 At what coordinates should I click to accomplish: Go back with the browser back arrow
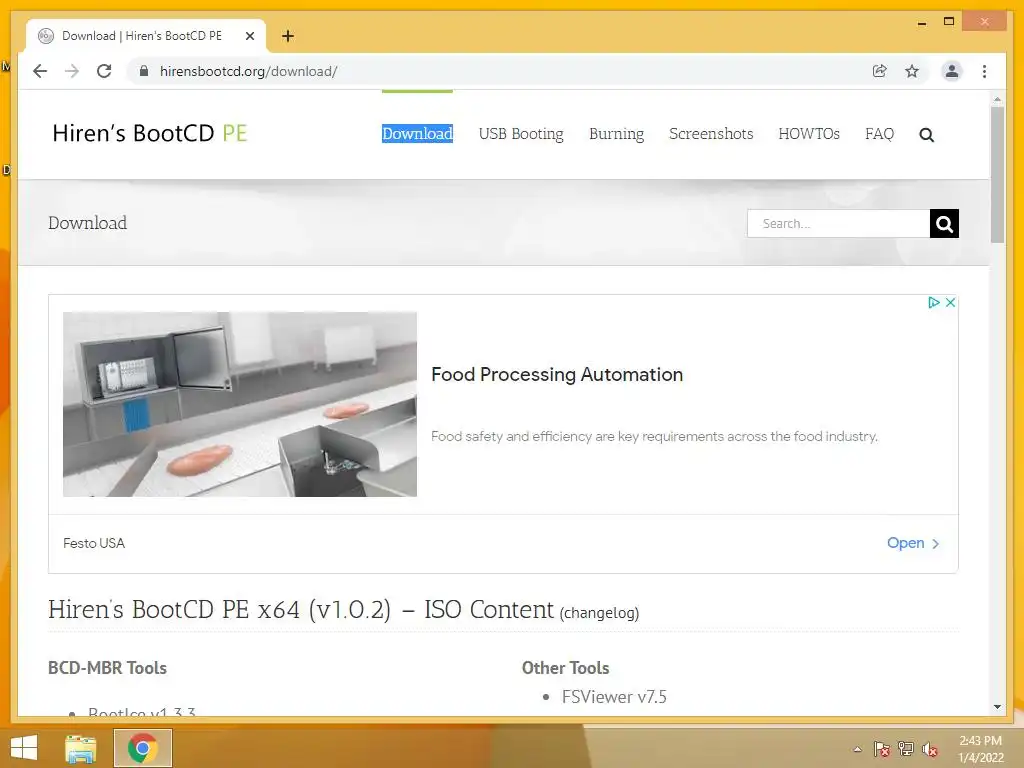(x=40, y=71)
